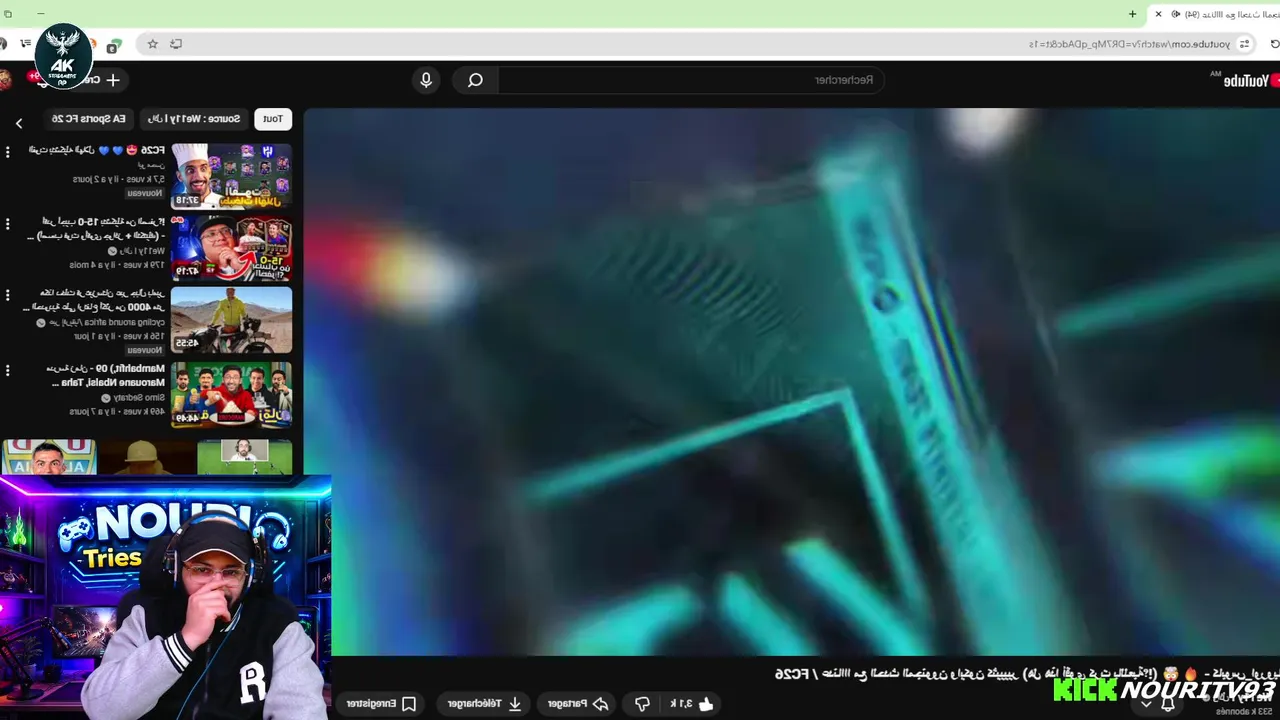
Task: Select the EA Sports FC 26 chip
Action: coord(89,119)
